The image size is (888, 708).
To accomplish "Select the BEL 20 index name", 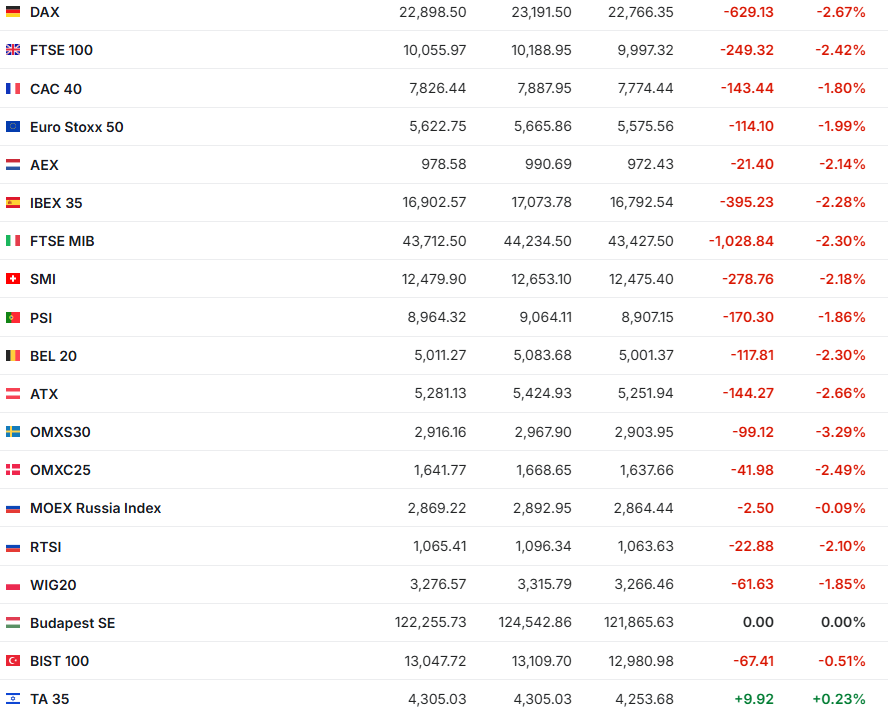I will (53, 356).
